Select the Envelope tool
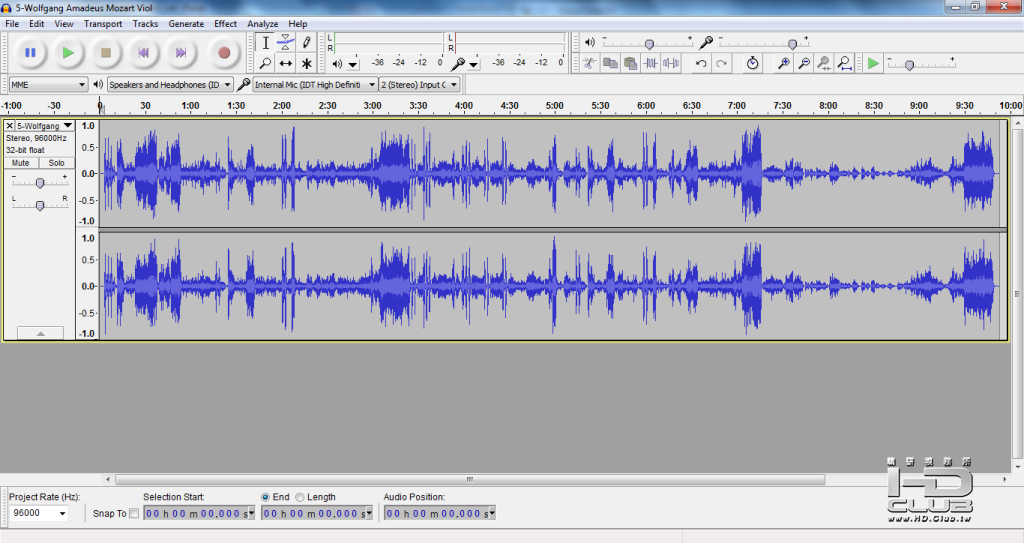The image size is (1024, 543). pos(285,43)
